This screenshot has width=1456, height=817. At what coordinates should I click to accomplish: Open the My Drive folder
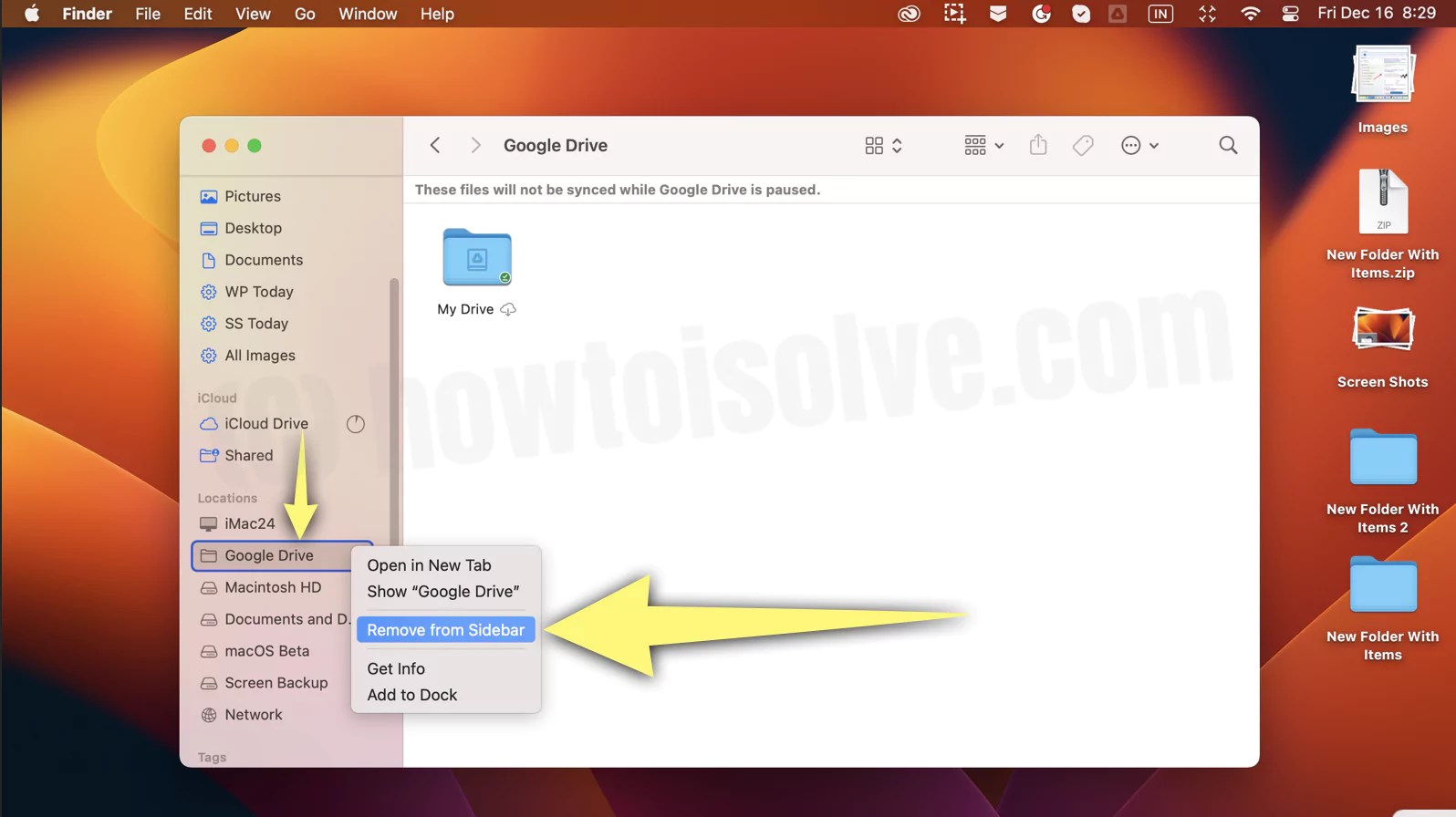(x=477, y=257)
